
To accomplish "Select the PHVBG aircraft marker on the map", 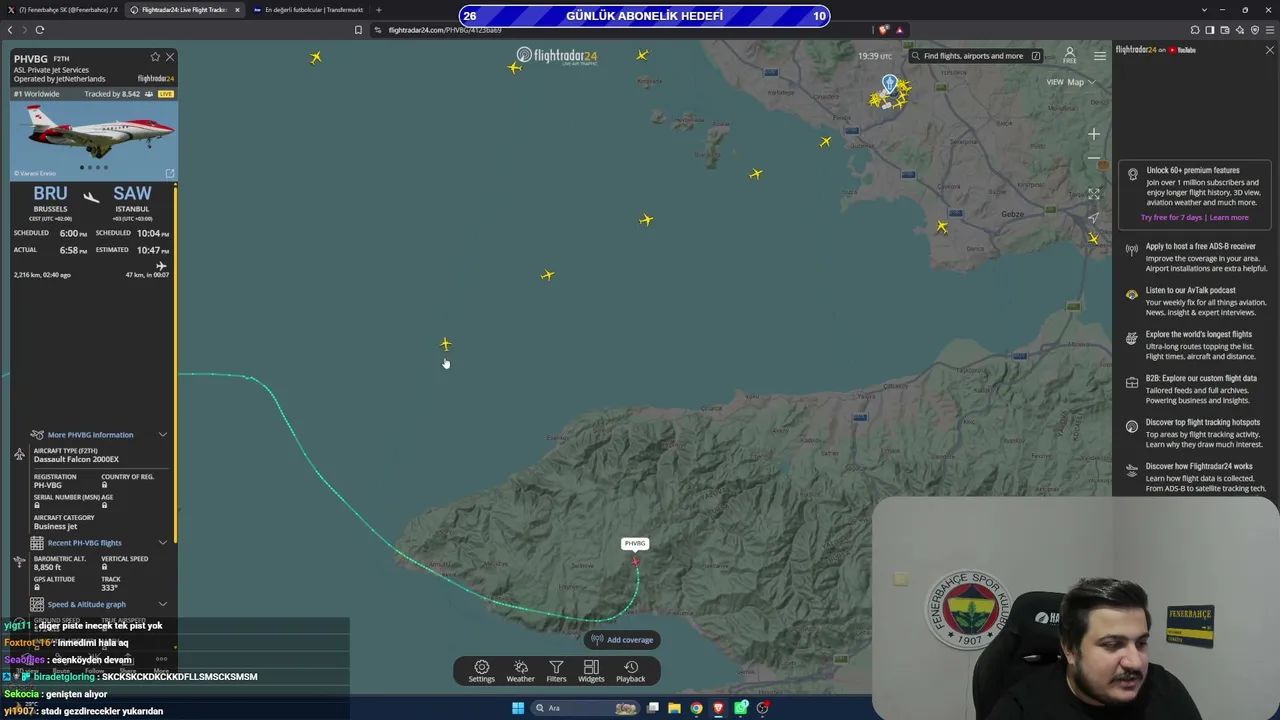I will 636,561.
